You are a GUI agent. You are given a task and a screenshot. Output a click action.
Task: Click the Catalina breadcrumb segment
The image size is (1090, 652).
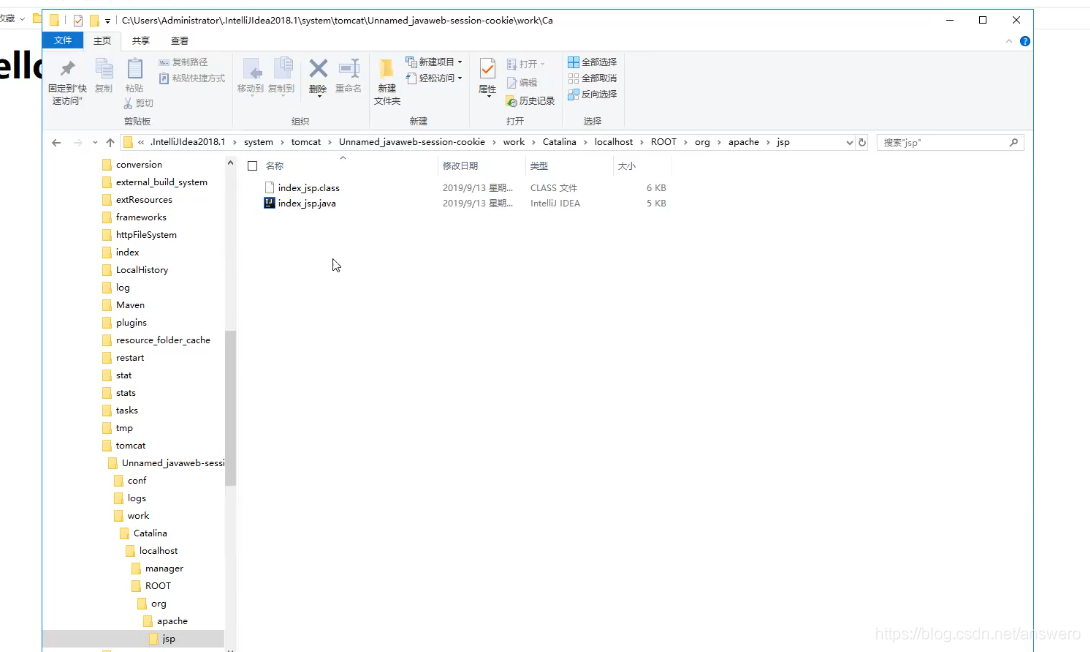[x=559, y=142]
